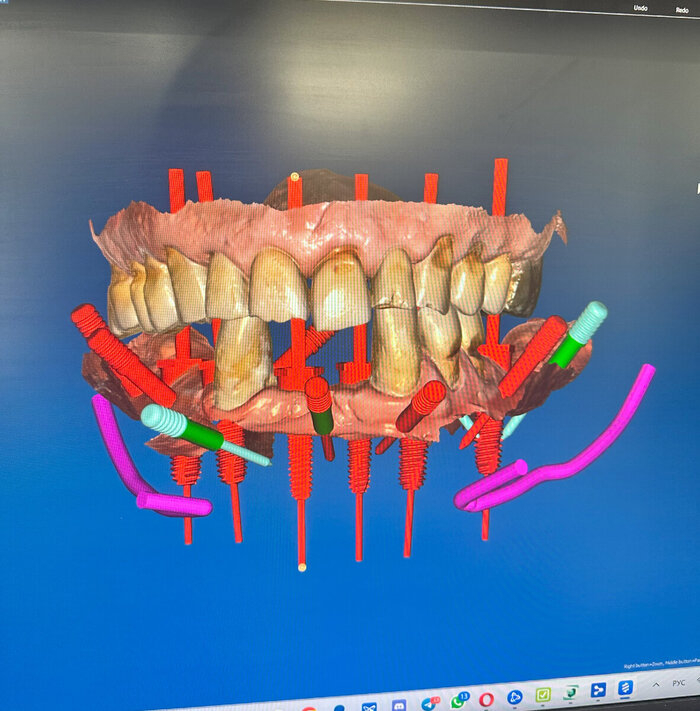The image size is (700, 711).
Task: Click the РУС keyboard language indicator
Action: coord(679,683)
